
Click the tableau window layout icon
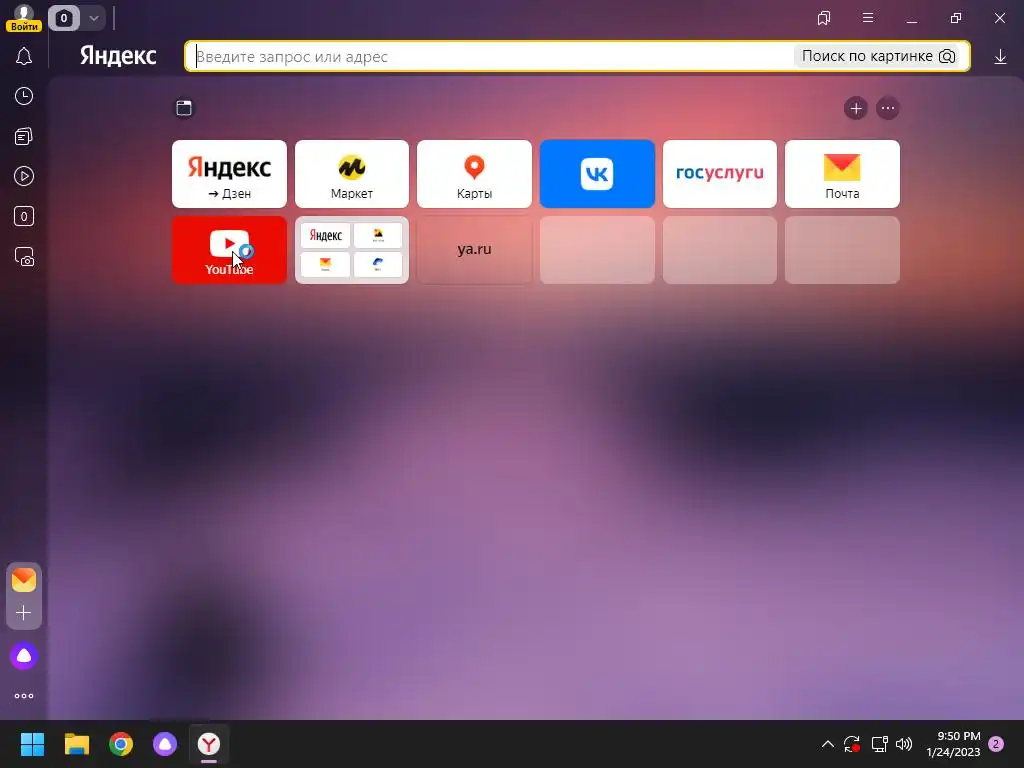[x=184, y=108]
